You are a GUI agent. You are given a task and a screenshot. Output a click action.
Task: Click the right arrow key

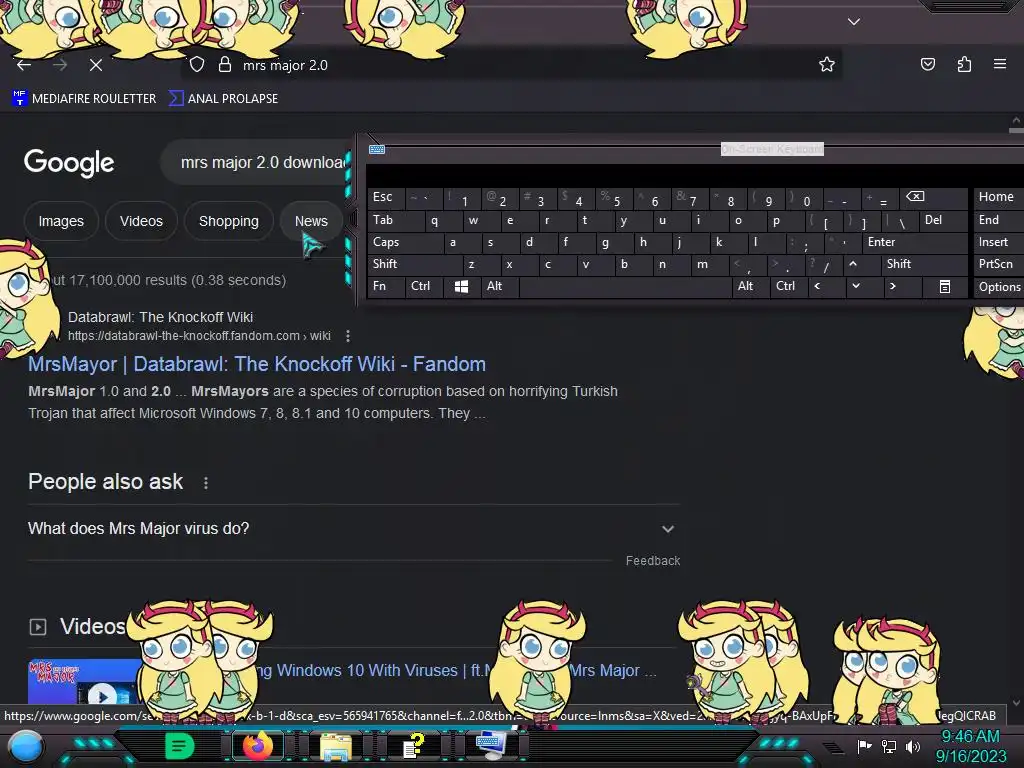[x=901, y=286]
